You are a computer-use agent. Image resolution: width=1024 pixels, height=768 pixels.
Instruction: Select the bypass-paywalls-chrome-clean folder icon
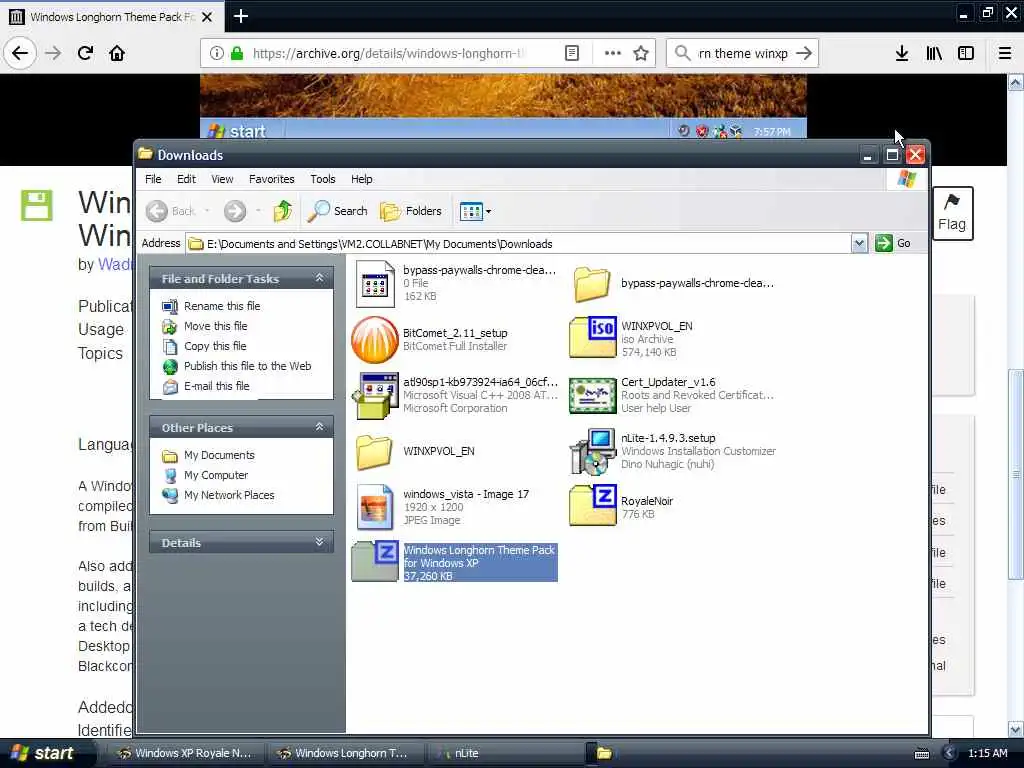tap(592, 284)
